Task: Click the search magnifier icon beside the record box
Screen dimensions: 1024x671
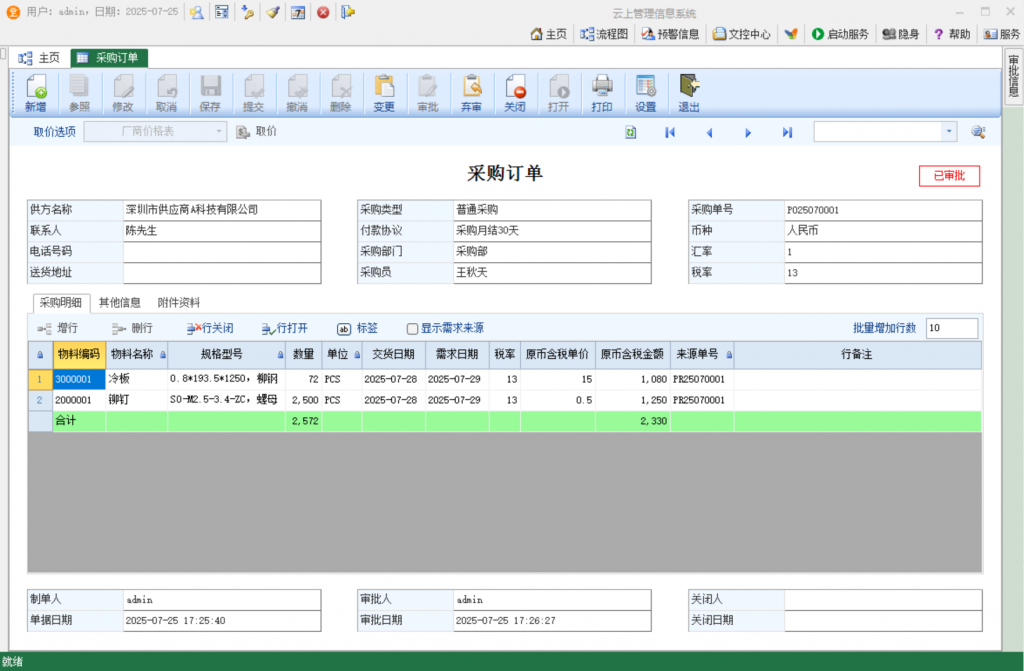Action: [978, 132]
